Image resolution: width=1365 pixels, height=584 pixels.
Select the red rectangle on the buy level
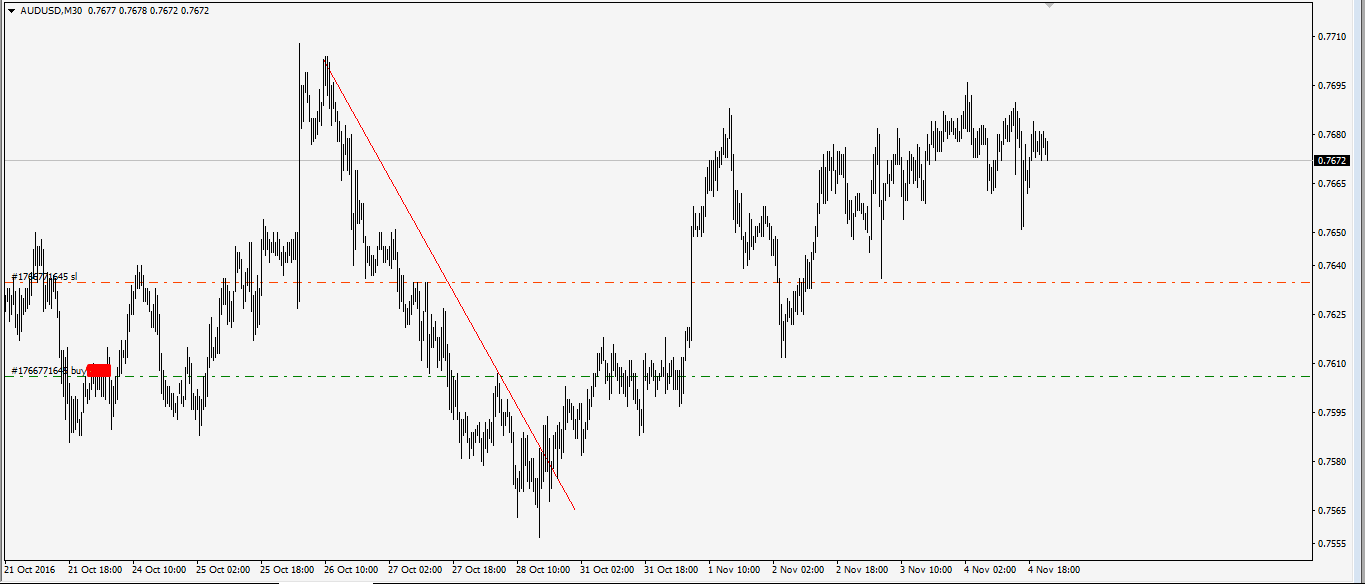tap(99, 370)
